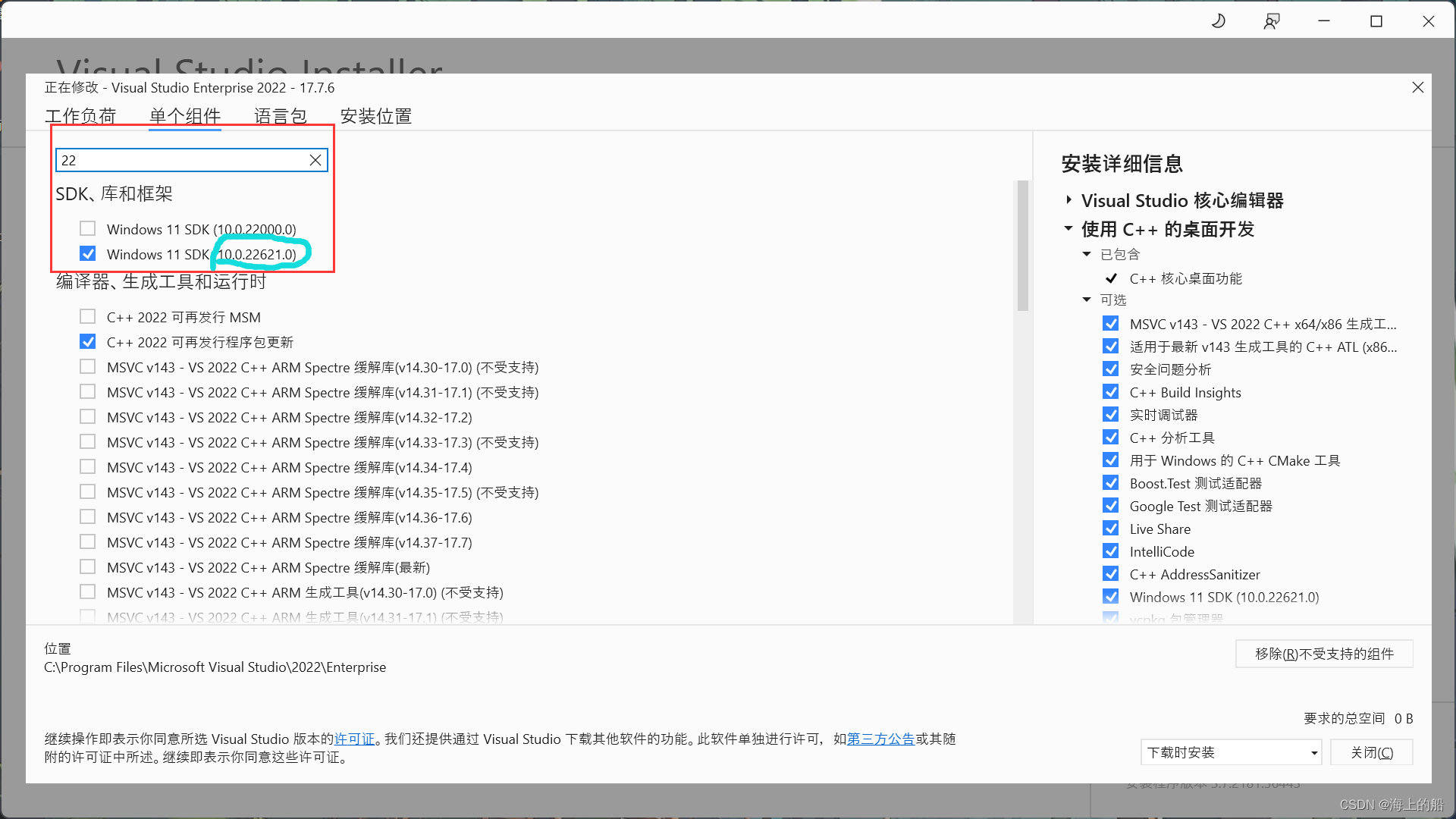Expand Visual Studio 核心编辑器 node
1456x819 pixels.
(1068, 200)
